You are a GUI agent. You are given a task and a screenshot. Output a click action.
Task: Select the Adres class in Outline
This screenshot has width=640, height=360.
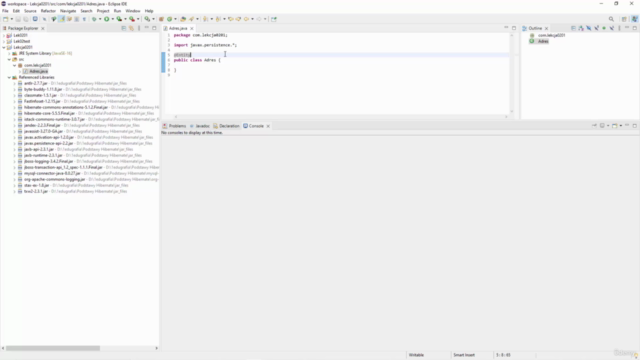tap(543, 41)
